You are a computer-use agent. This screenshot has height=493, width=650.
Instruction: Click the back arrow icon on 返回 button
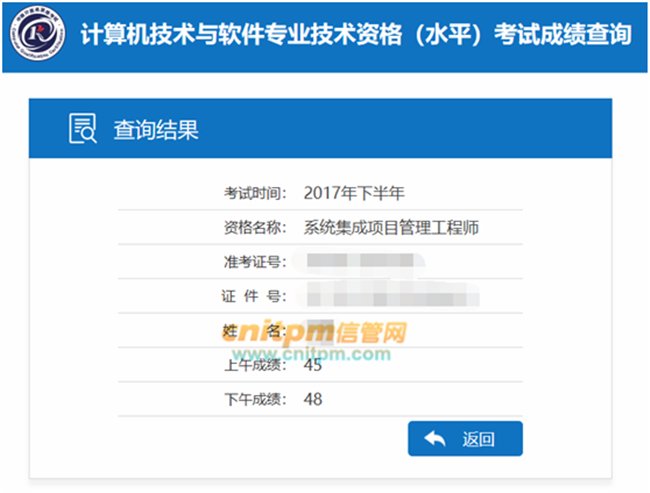tap(435, 439)
